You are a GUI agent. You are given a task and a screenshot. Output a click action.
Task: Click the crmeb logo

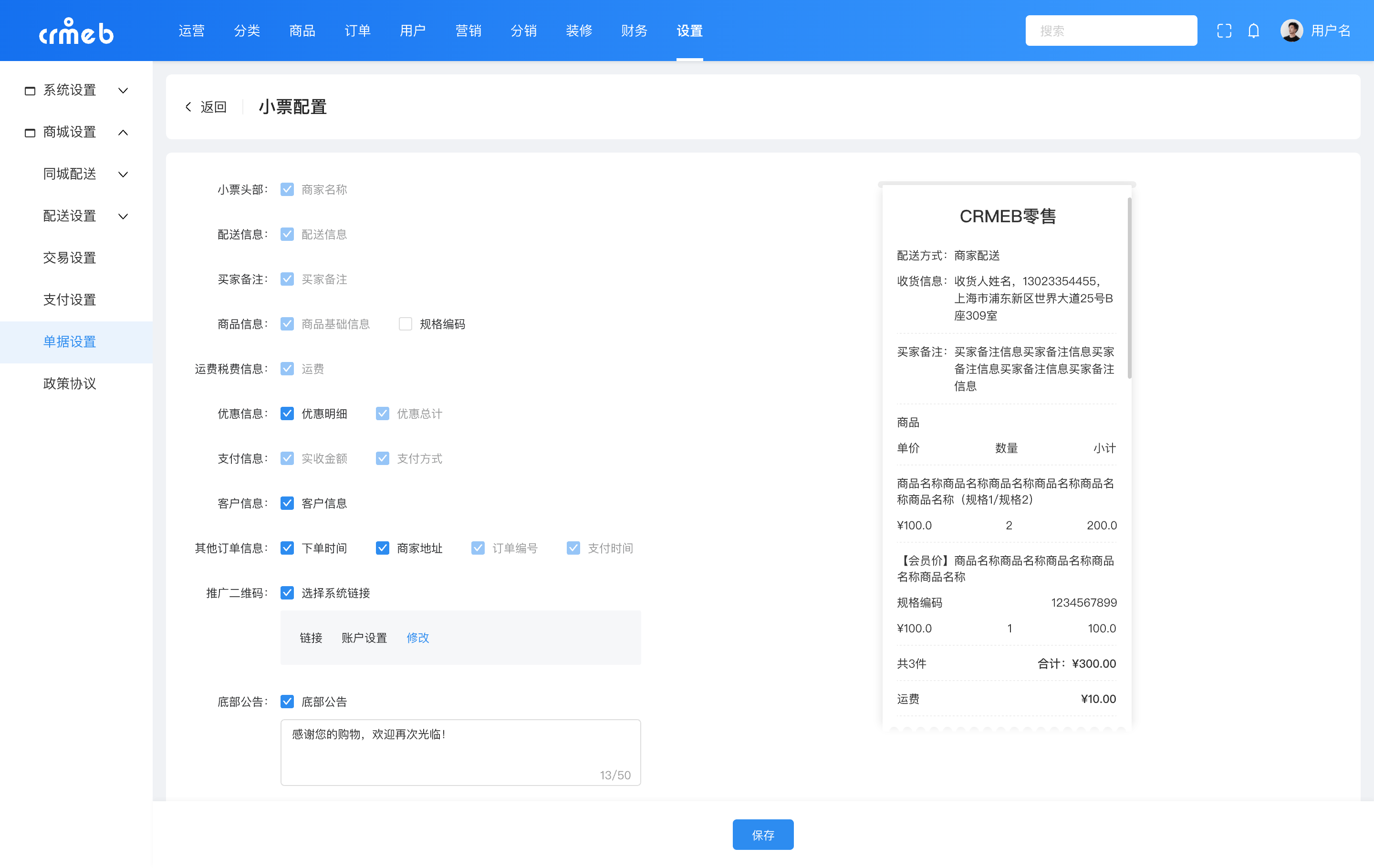click(x=76, y=31)
